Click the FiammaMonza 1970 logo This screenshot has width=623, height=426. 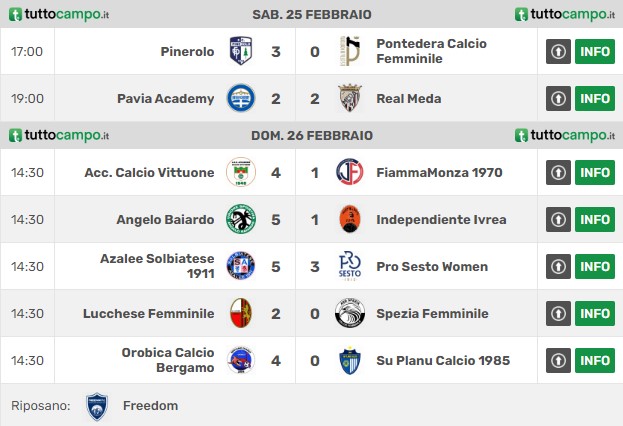350,173
